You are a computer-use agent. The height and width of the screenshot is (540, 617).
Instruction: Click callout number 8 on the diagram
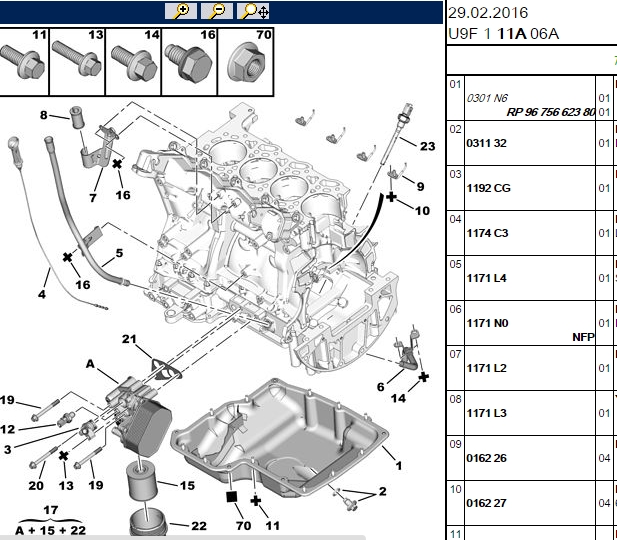[43, 115]
